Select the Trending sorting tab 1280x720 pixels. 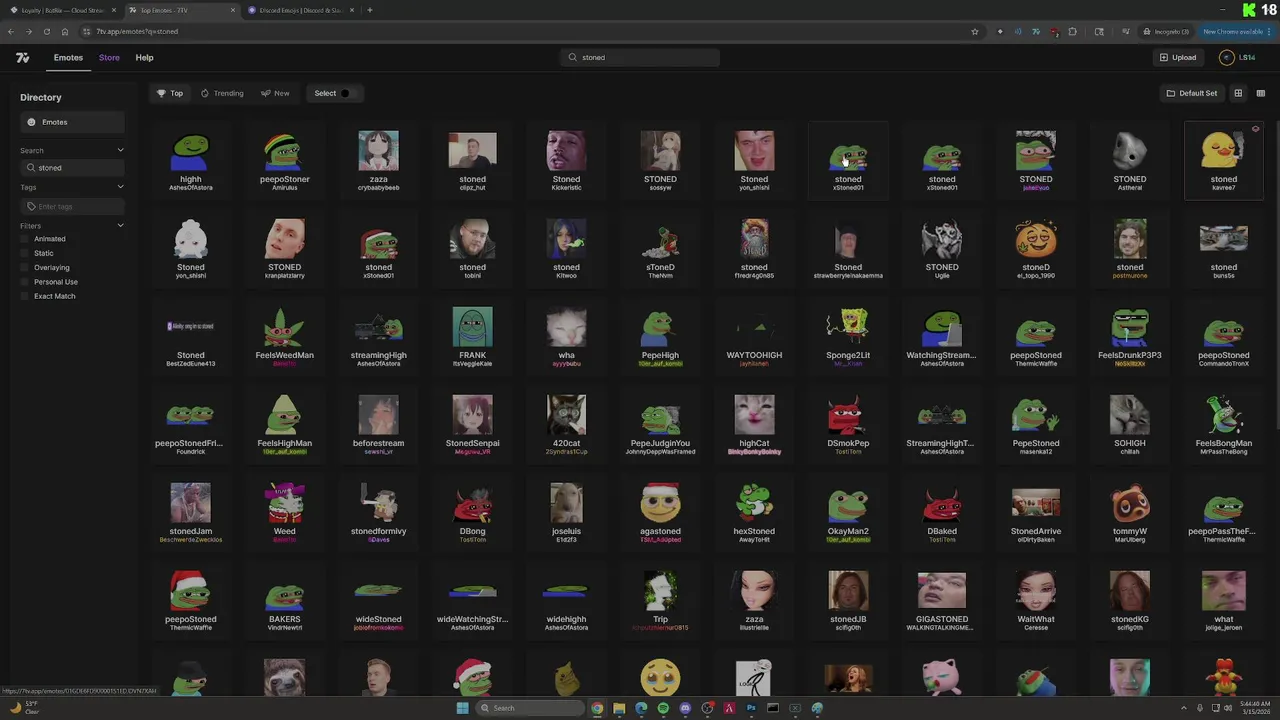tap(222, 93)
